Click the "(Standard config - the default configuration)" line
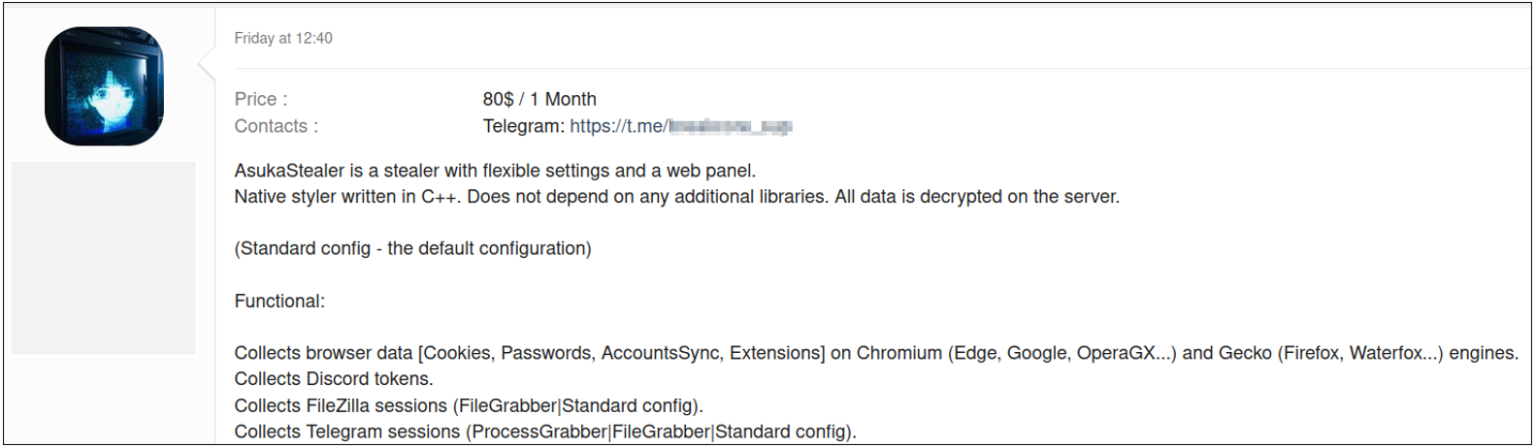Viewport: 1536px width, 448px height. (413, 248)
